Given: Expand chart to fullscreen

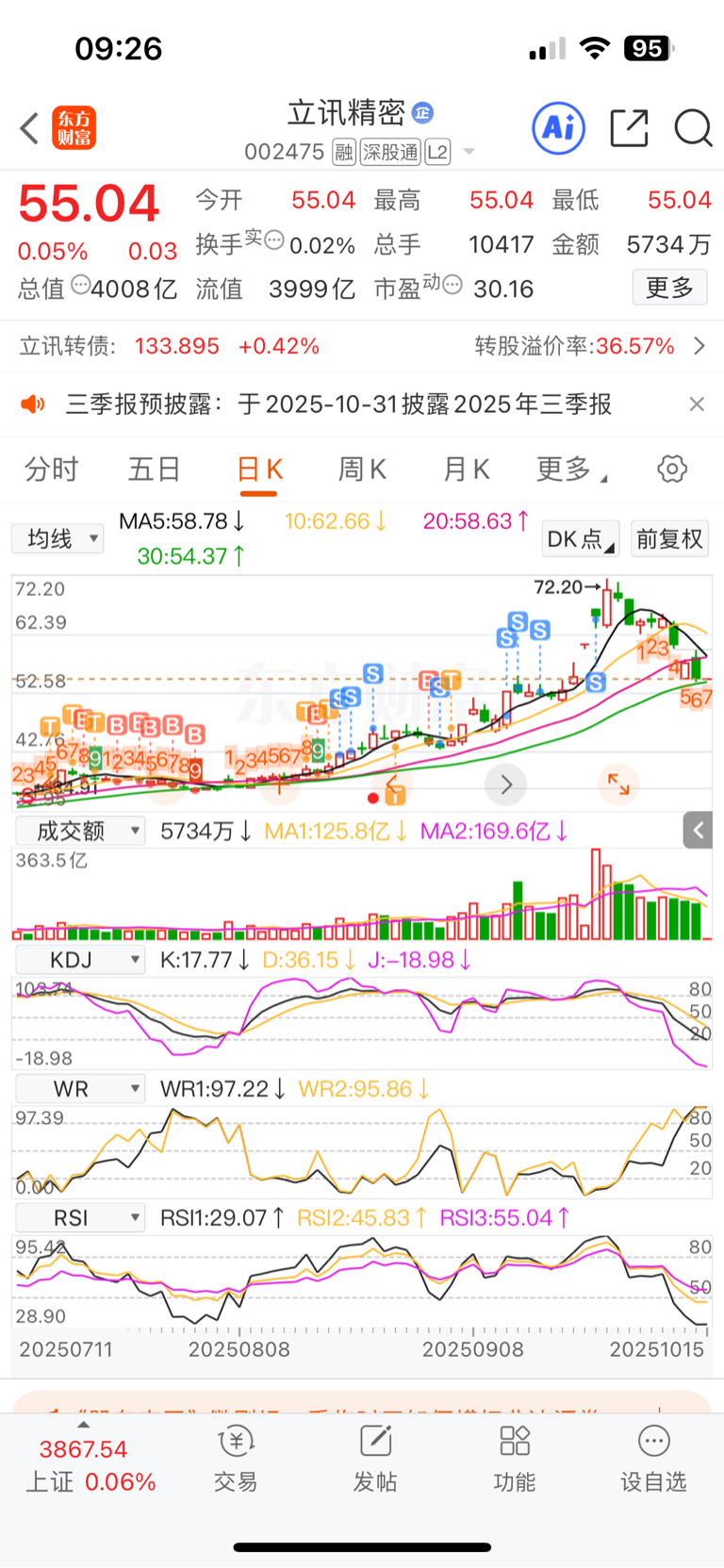Looking at the screenshot, I should pyautogui.click(x=618, y=784).
